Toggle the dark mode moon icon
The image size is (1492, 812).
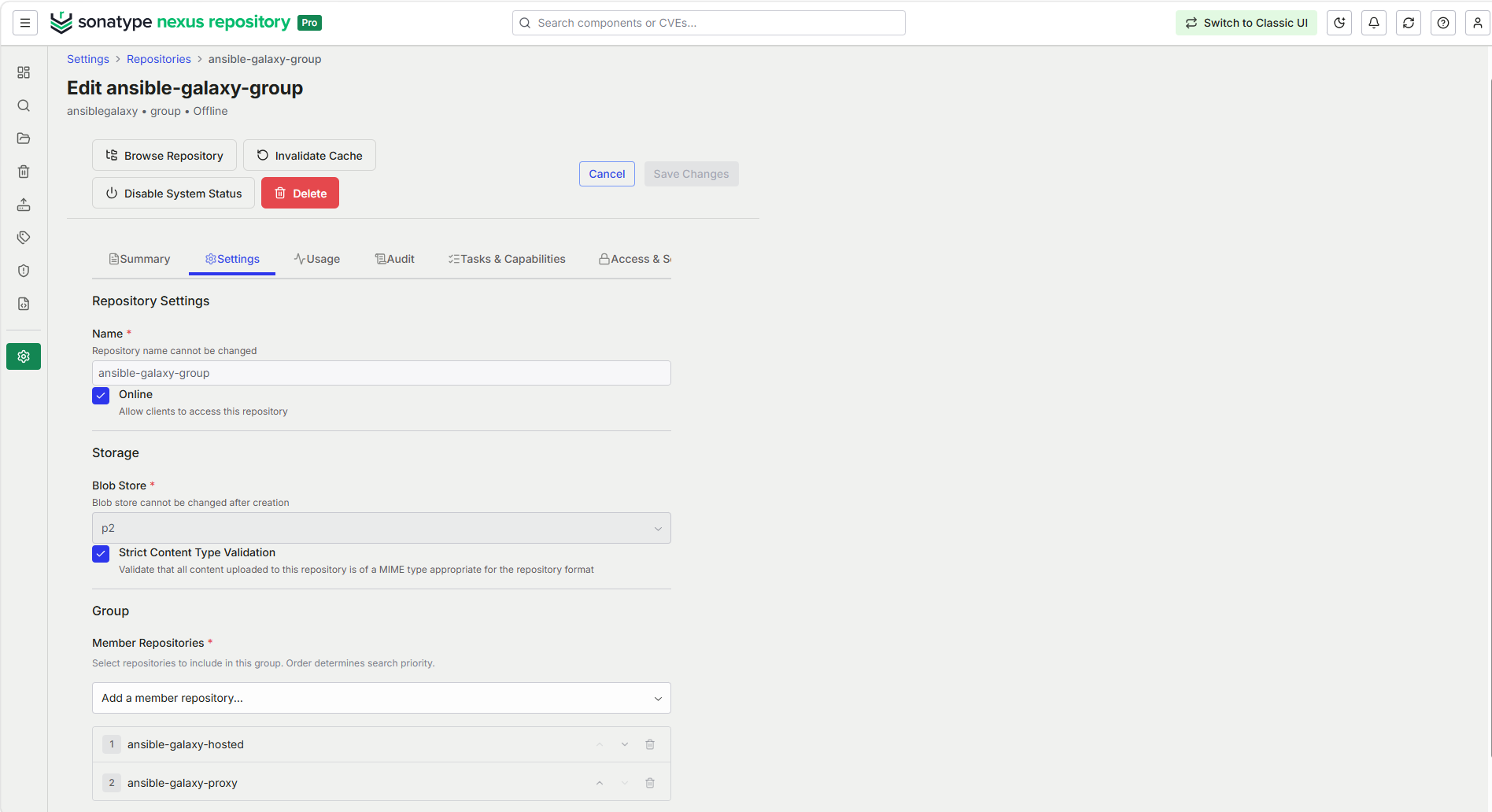coord(1339,23)
